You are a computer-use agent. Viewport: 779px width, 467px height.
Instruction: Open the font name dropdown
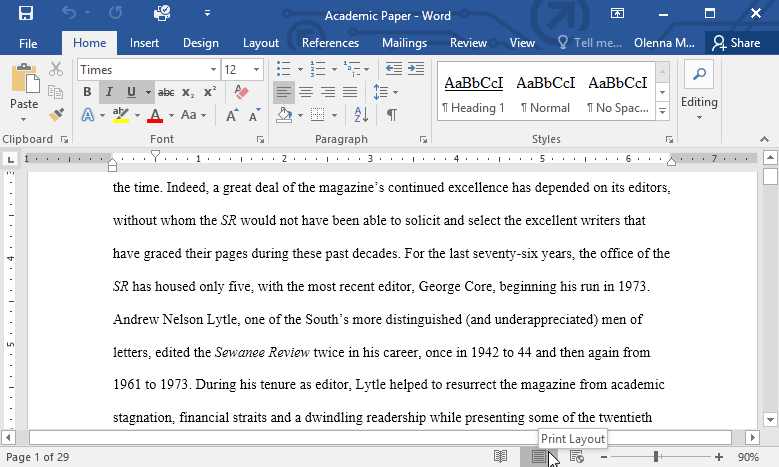(213, 70)
